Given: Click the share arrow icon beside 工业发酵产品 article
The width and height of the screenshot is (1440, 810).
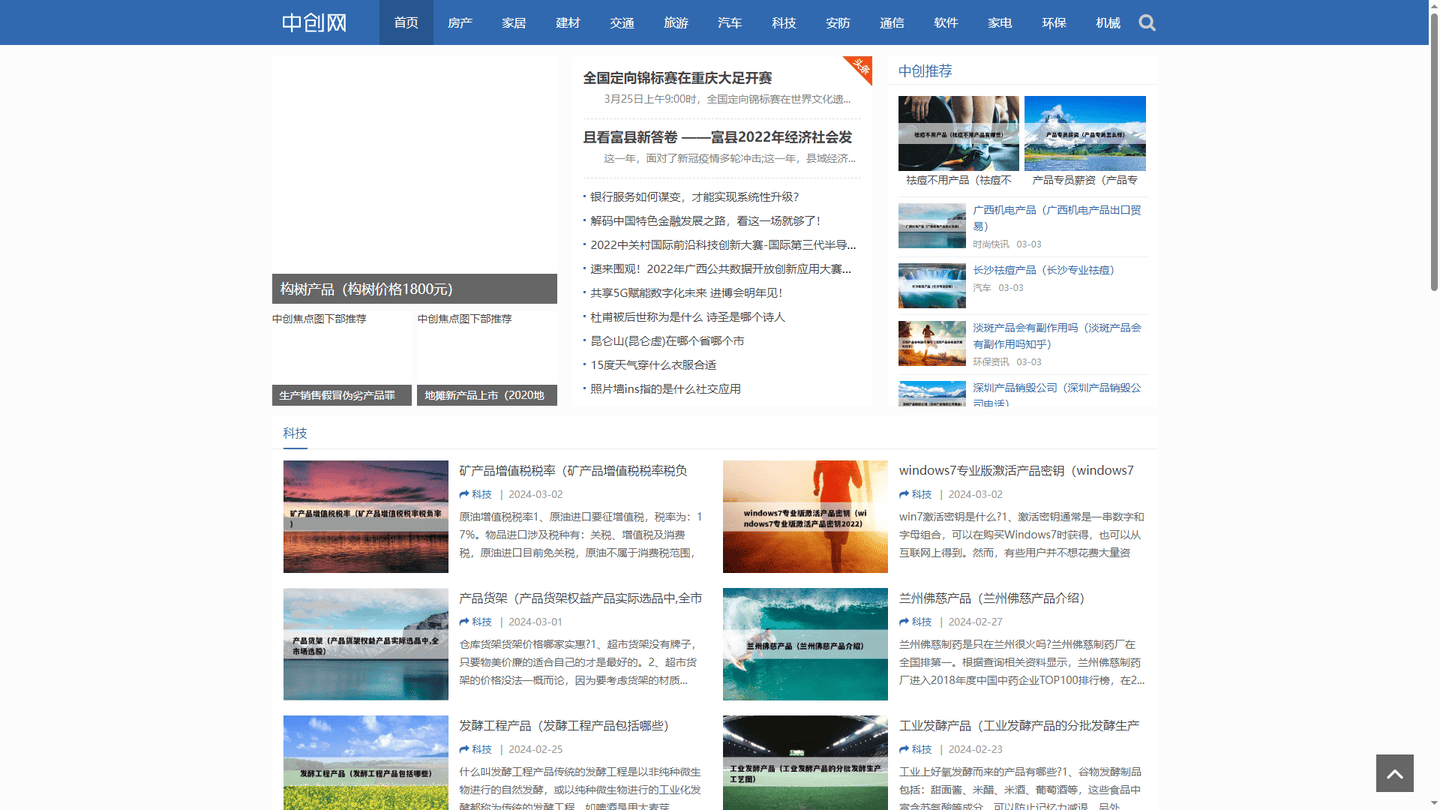Looking at the screenshot, I should click(x=904, y=749).
